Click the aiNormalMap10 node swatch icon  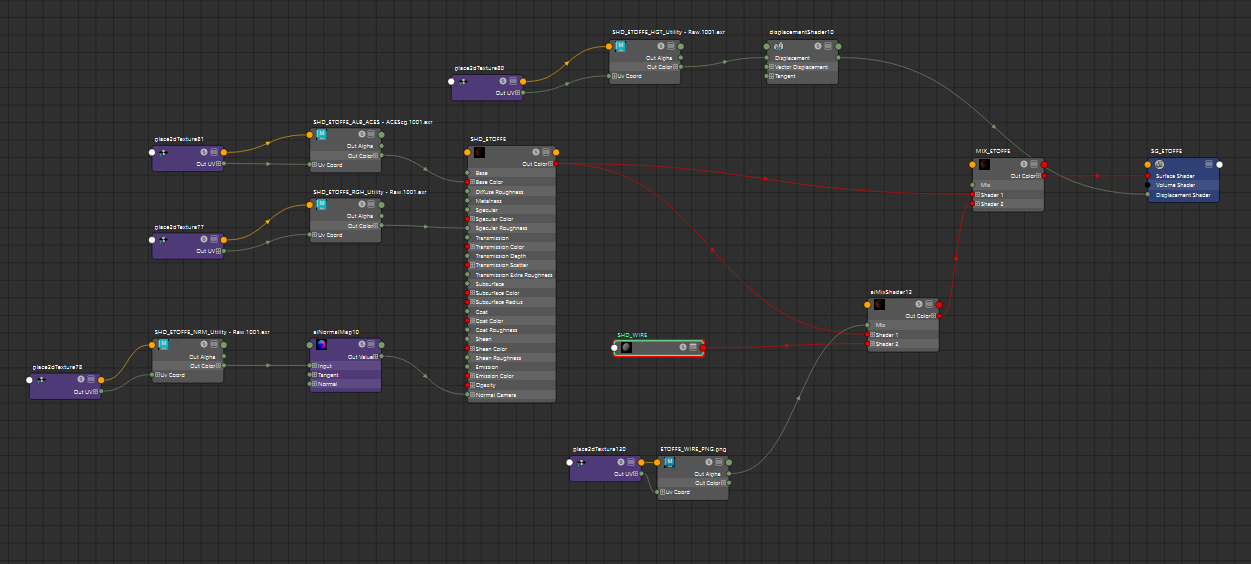322,345
